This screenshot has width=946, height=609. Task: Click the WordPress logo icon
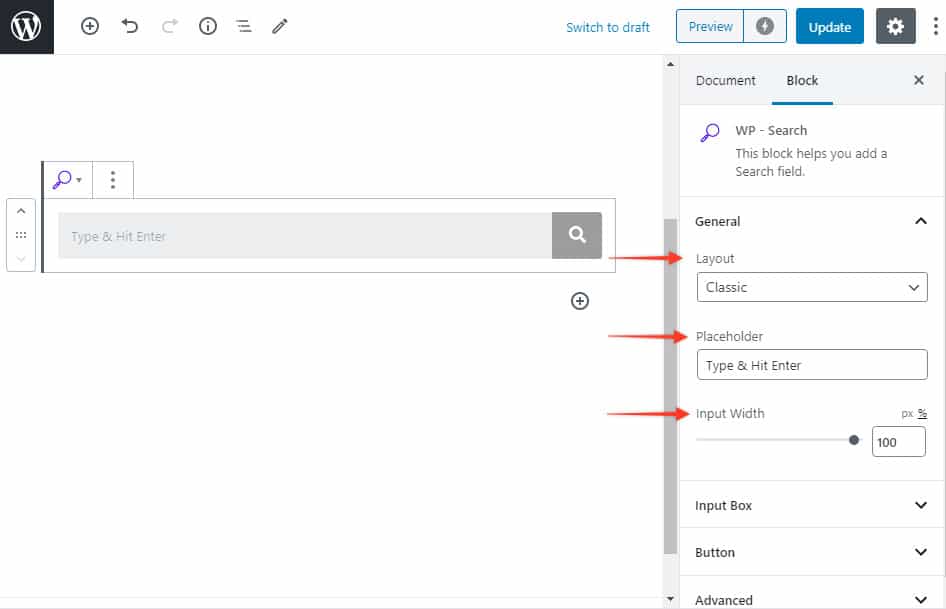coord(26,27)
